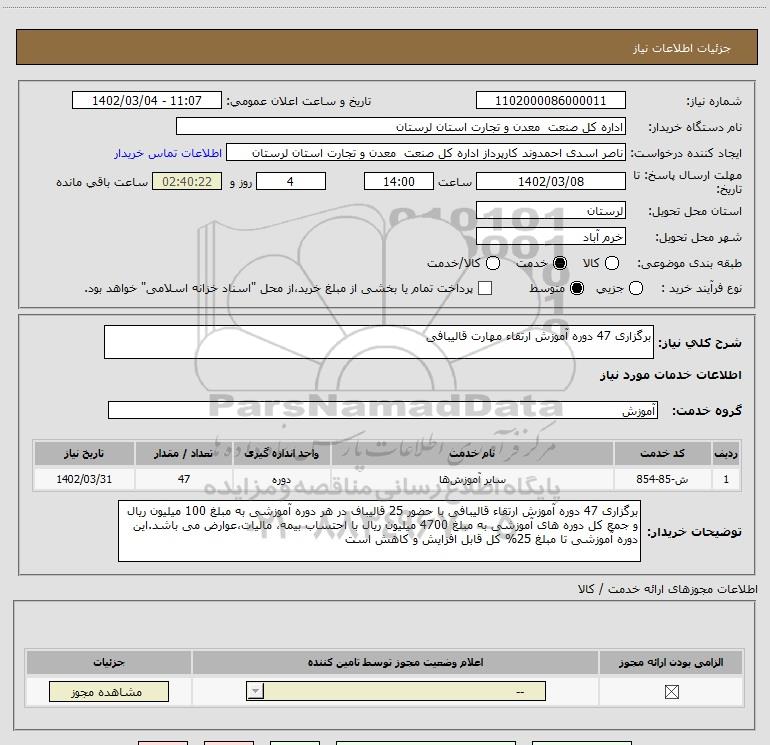This screenshot has height=745, width=770.
Task: Click the توضیحات خریدار text area
Action: pos(379,531)
